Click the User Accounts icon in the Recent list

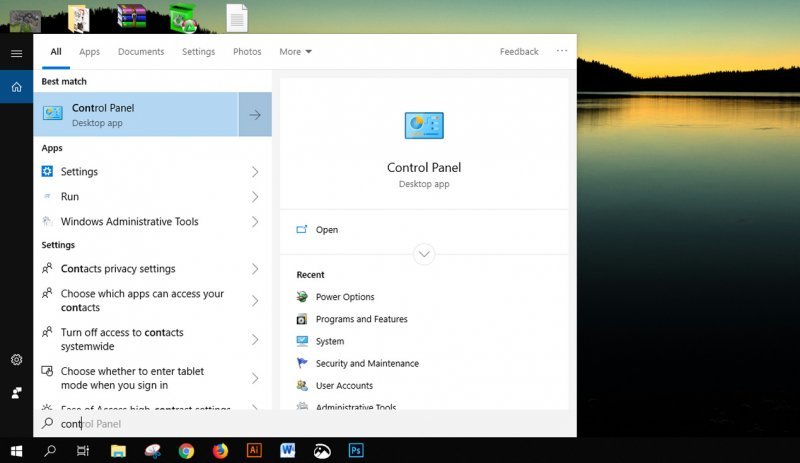[x=302, y=385]
